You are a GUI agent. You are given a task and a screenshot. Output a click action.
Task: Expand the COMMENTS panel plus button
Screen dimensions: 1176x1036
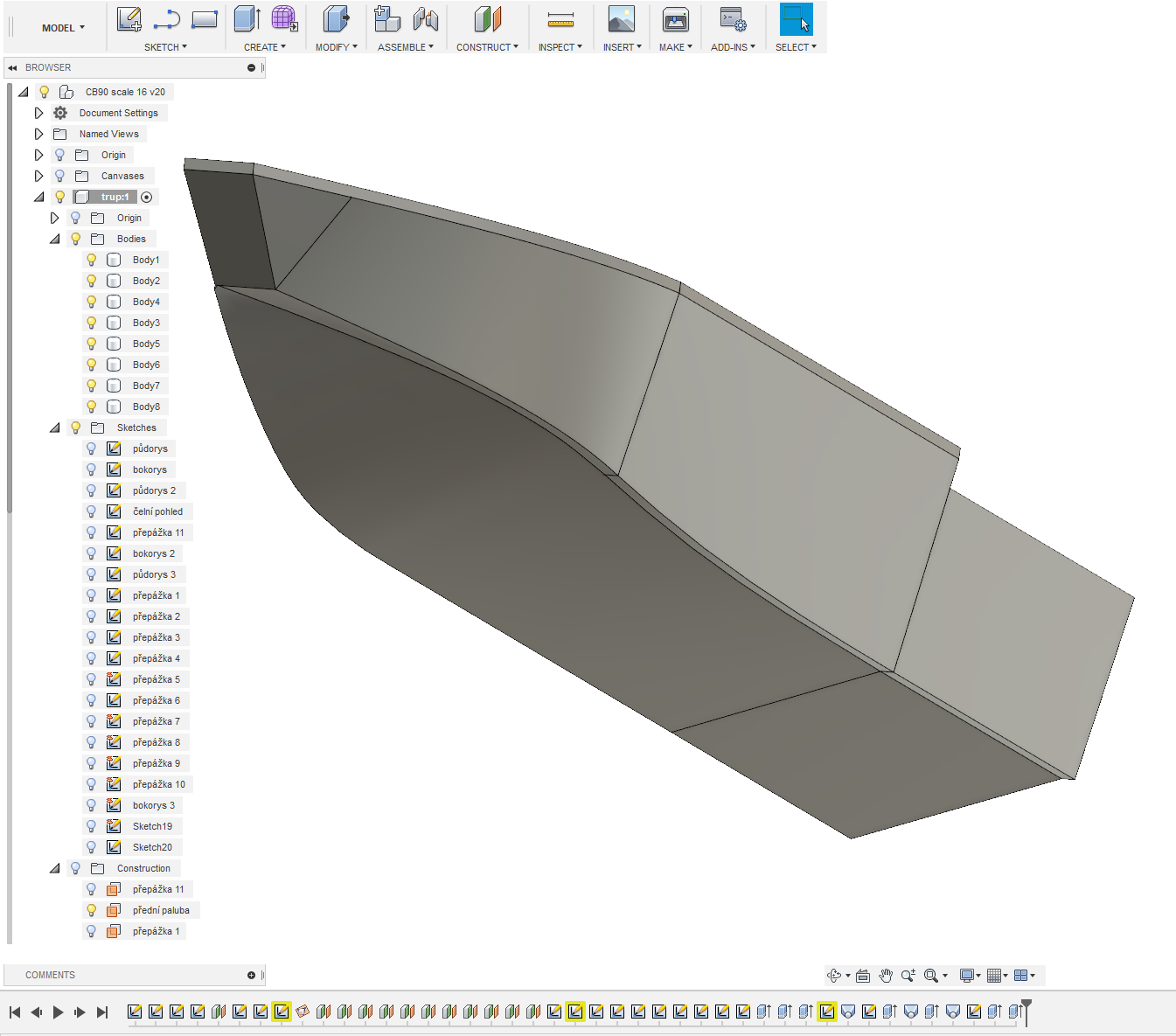[x=251, y=975]
